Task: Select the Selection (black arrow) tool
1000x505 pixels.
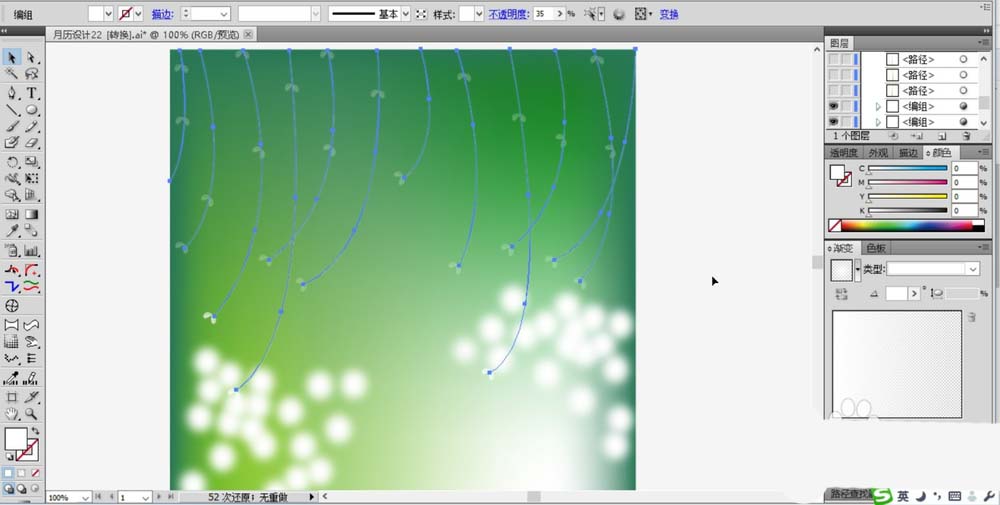Action: pos(11,58)
